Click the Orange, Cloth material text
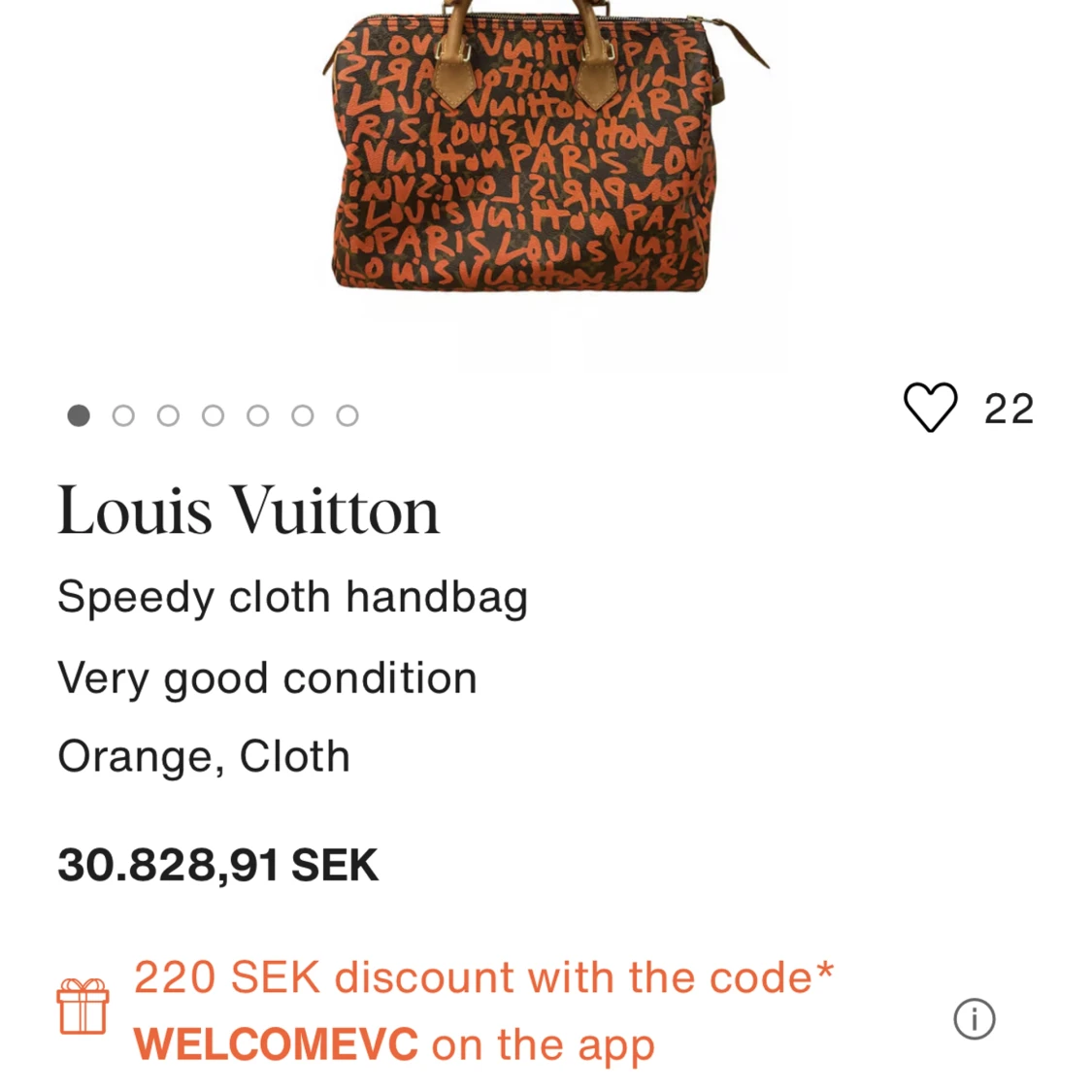Screen dimensions: 1092x1092 [204, 757]
